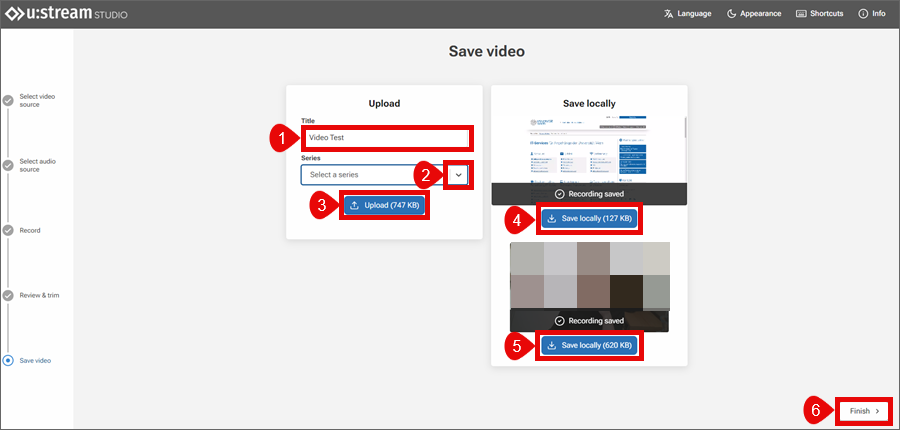Select the Save video step indicator
Viewport: 900px width, 430px height.
click(x=8, y=360)
